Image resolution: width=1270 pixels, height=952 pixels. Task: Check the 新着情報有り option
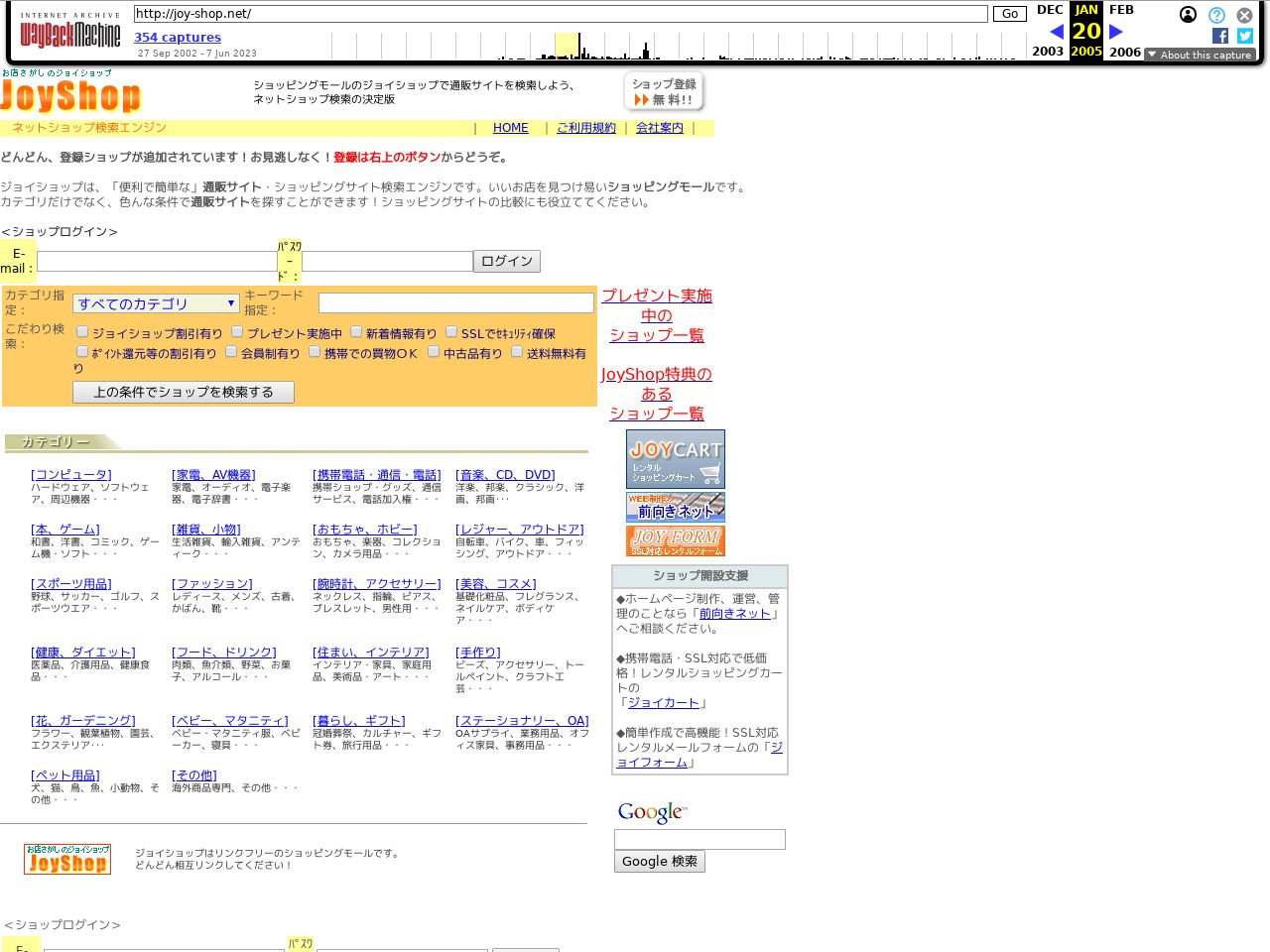tap(356, 332)
